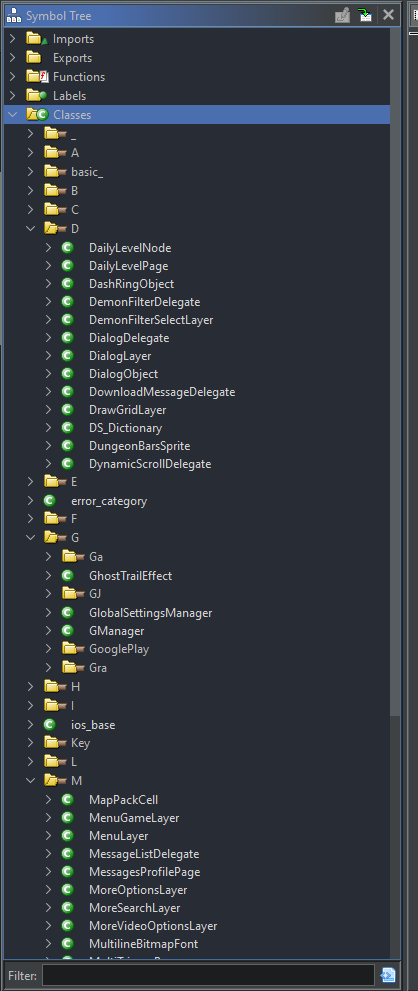418x991 pixels.
Task: Expand the MoreOptionsLayer class
Action: click(x=49, y=890)
